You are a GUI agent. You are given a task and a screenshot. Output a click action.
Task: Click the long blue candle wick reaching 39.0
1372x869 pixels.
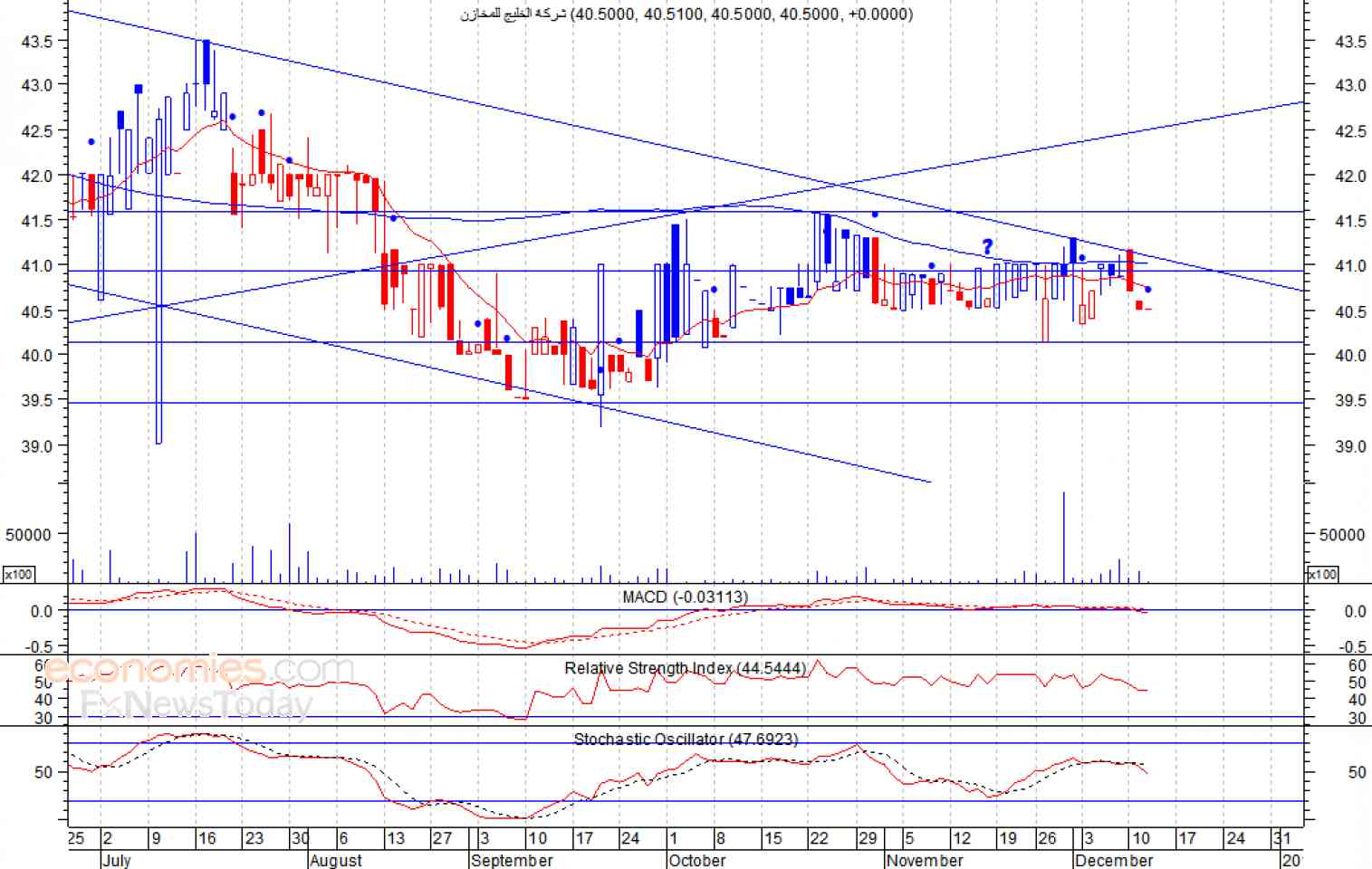158,277
